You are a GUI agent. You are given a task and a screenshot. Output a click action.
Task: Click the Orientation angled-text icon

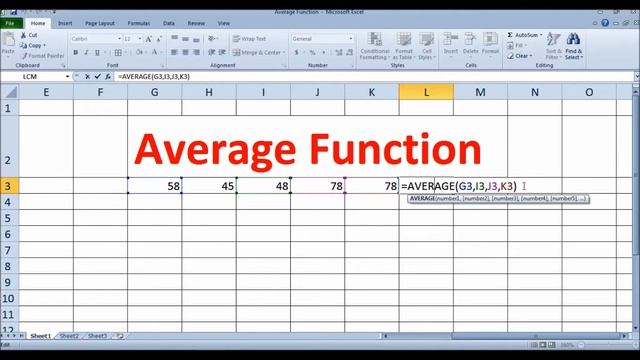point(212,39)
